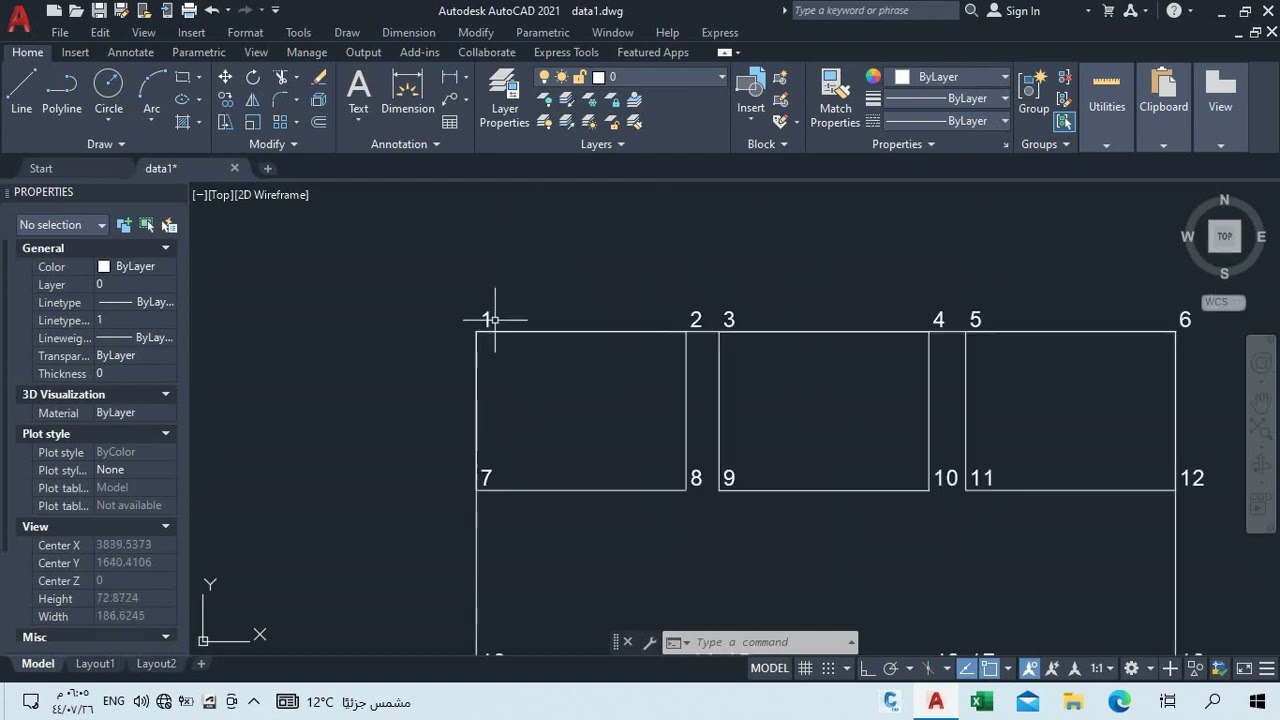
Task: Click the color wheel icon in Properties panel
Action: tap(873, 77)
